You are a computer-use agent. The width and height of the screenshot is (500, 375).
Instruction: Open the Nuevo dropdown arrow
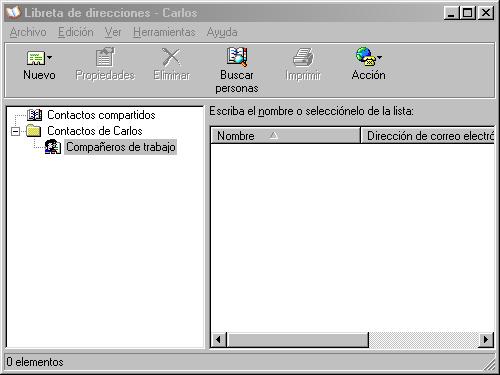49,58
